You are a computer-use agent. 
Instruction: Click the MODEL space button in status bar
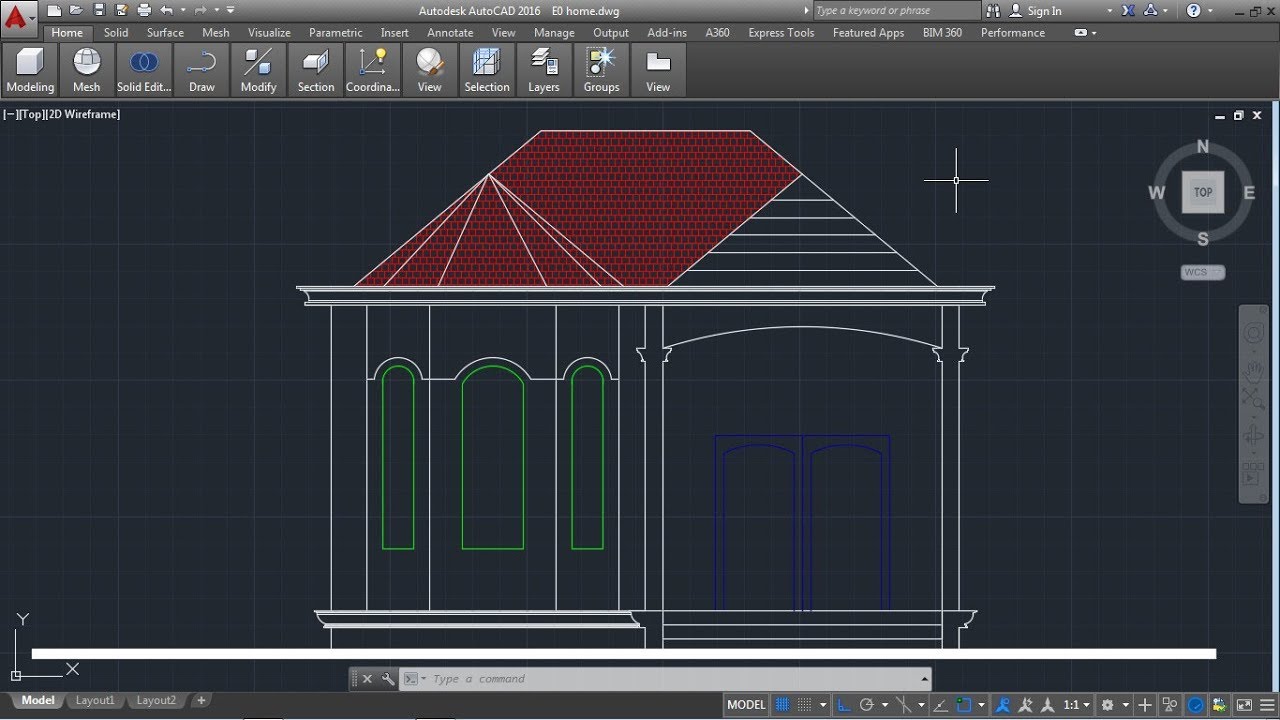click(x=746, y=705)
